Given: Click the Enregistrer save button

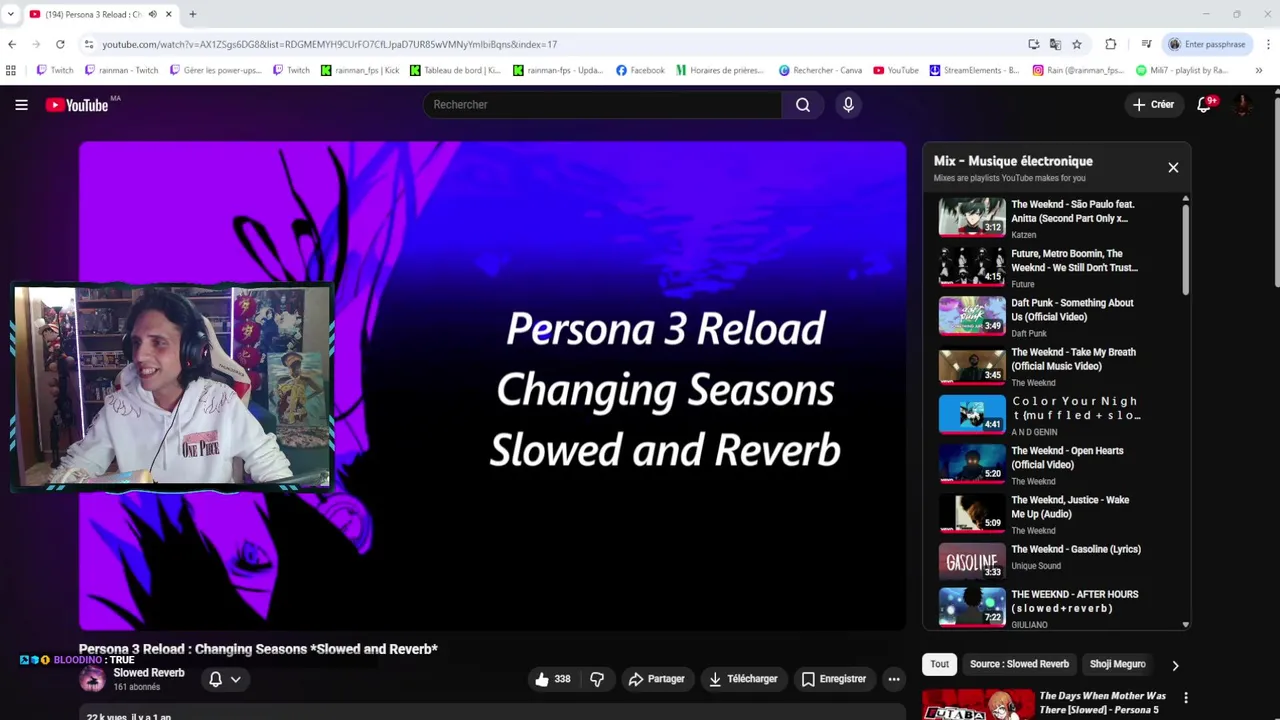Looking at the screenshot, I should coord(834,679).
